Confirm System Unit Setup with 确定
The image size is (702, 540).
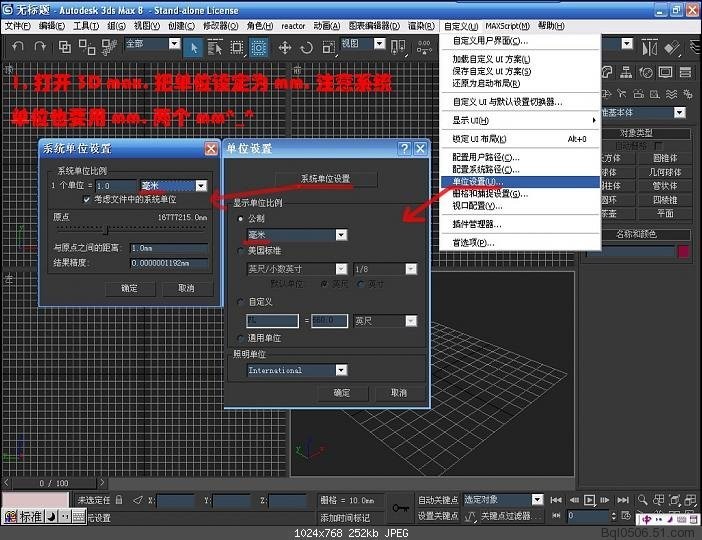point(130,288)
